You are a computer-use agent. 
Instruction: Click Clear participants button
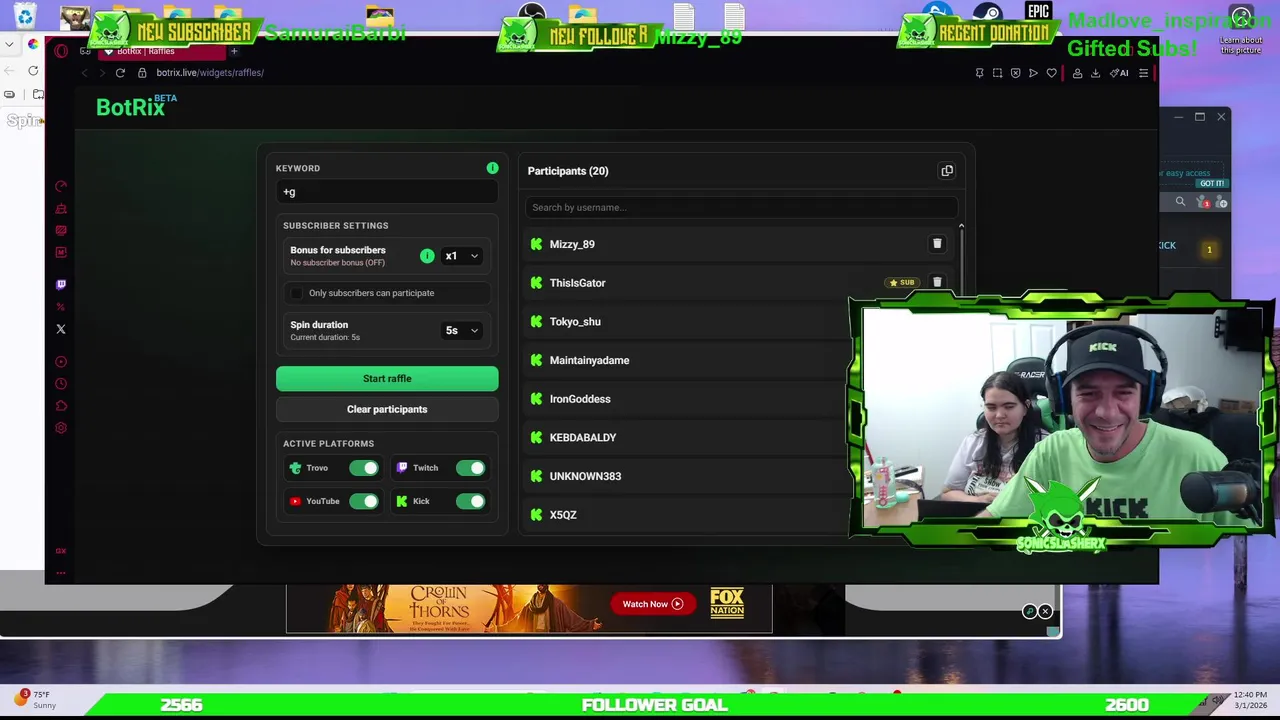coord(387,409)
